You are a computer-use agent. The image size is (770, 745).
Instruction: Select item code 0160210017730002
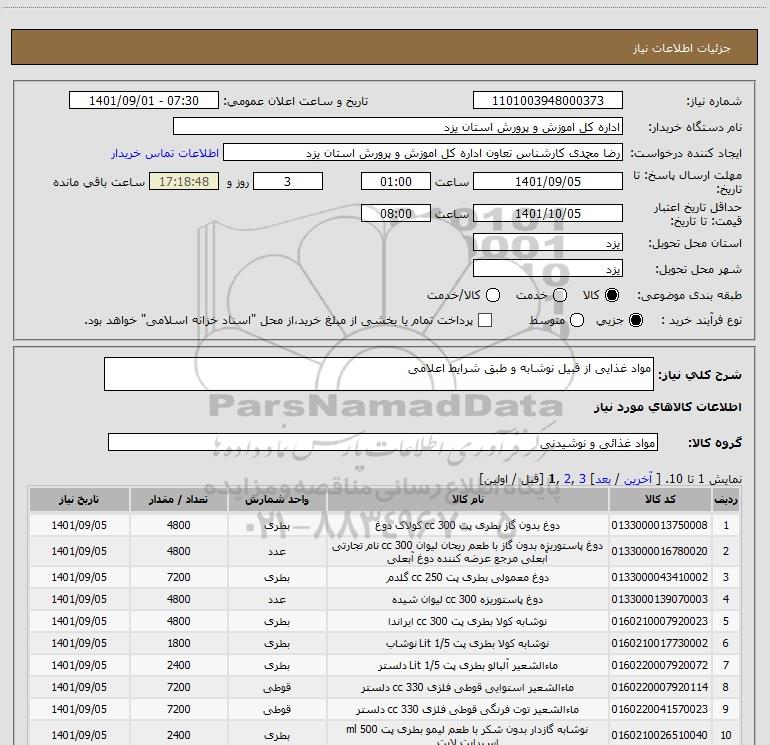[x=660, y=643]
